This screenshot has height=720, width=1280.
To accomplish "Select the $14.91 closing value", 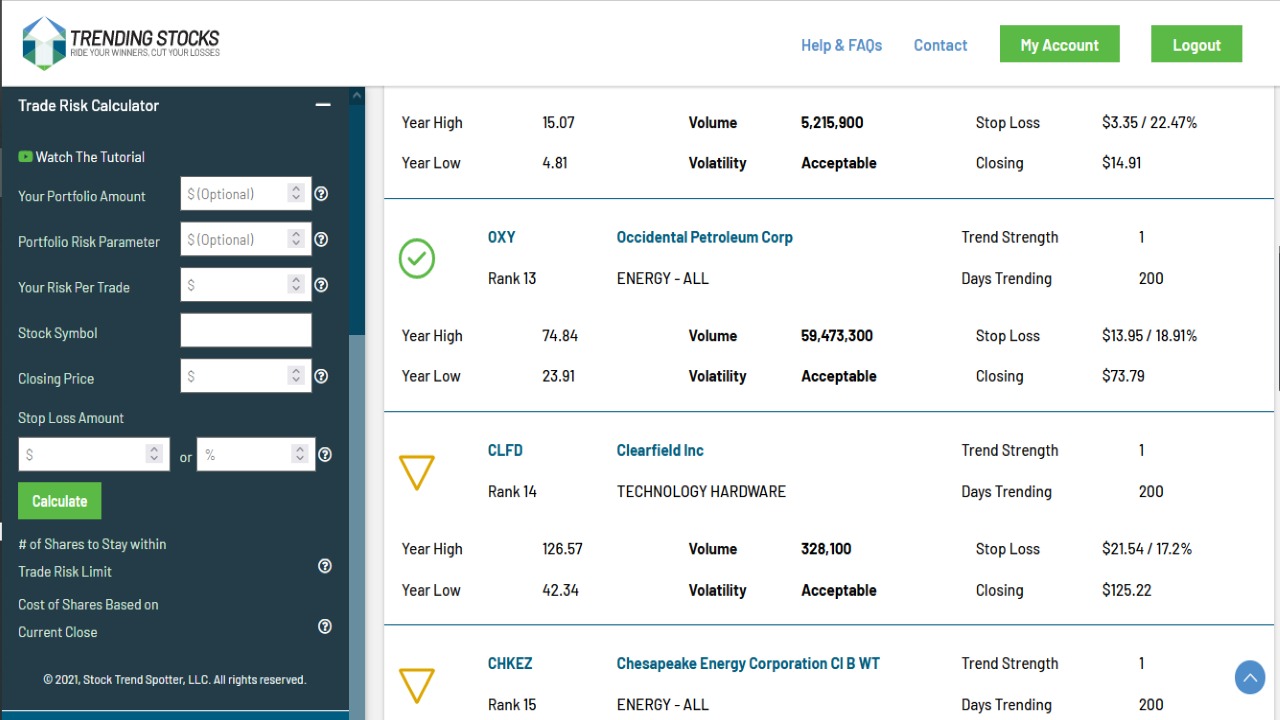I will click(1122, 163).
